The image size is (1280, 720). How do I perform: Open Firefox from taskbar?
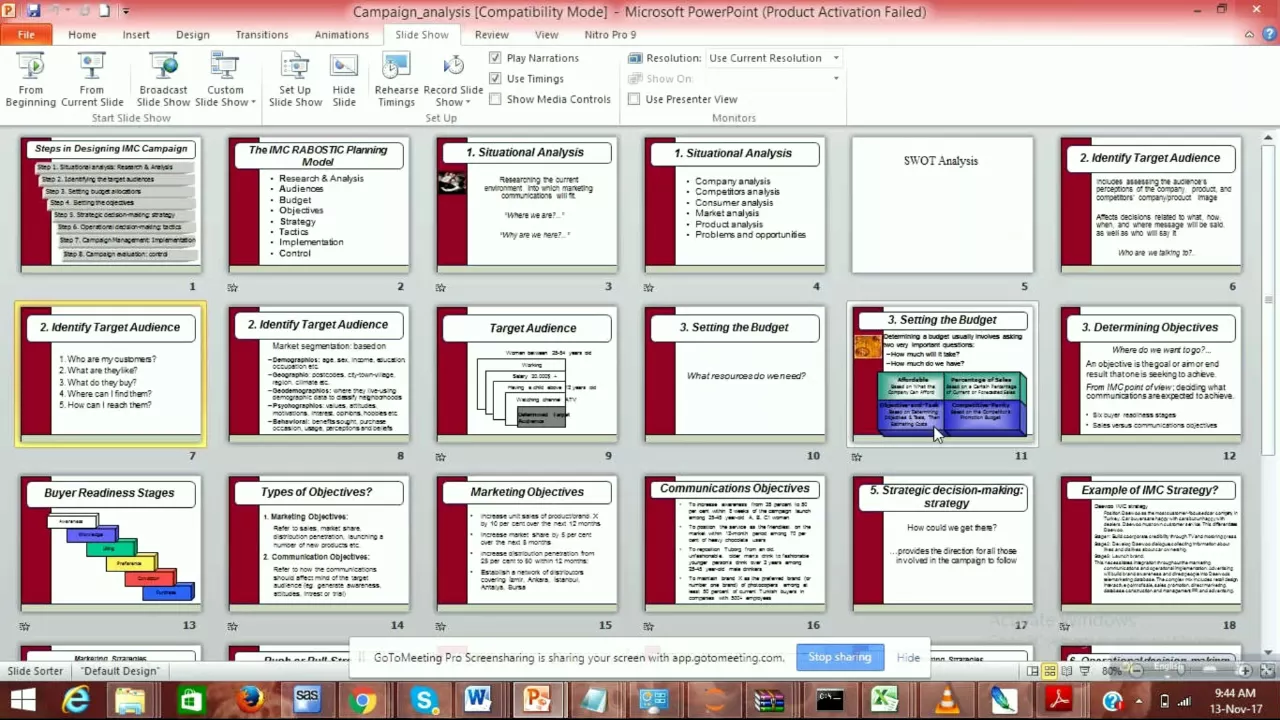coord(250,699)
